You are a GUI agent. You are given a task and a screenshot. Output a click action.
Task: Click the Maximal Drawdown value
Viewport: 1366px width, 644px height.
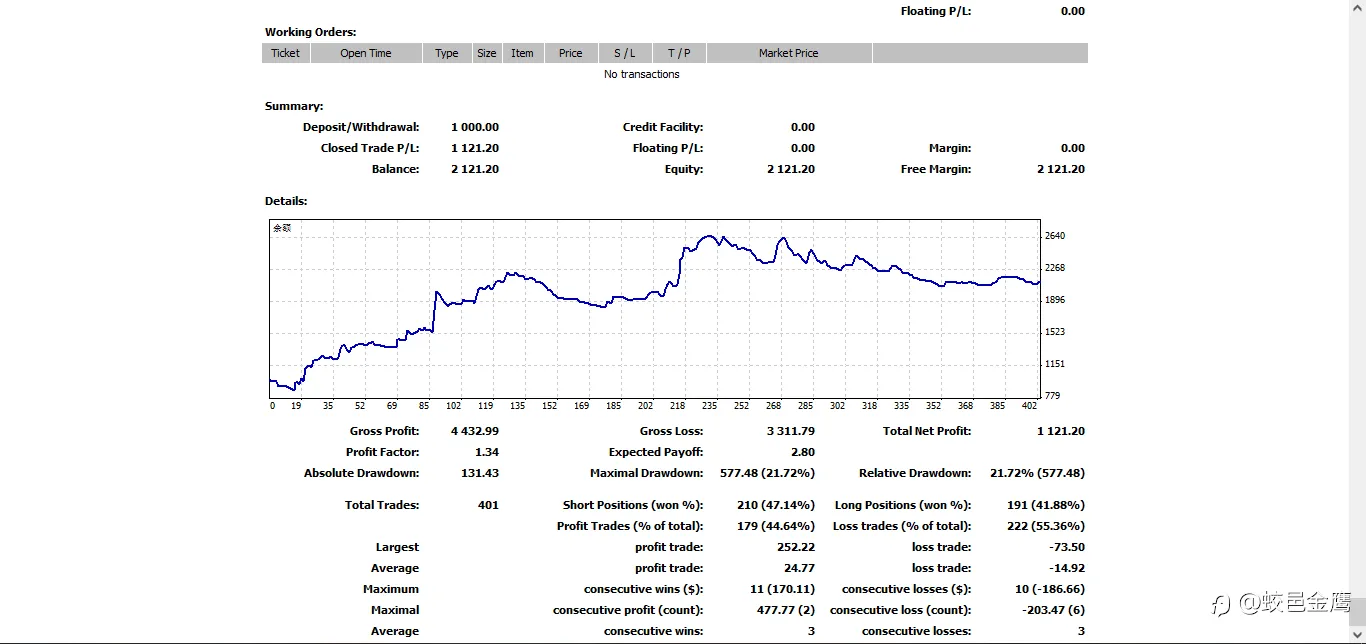click(760, 473)
